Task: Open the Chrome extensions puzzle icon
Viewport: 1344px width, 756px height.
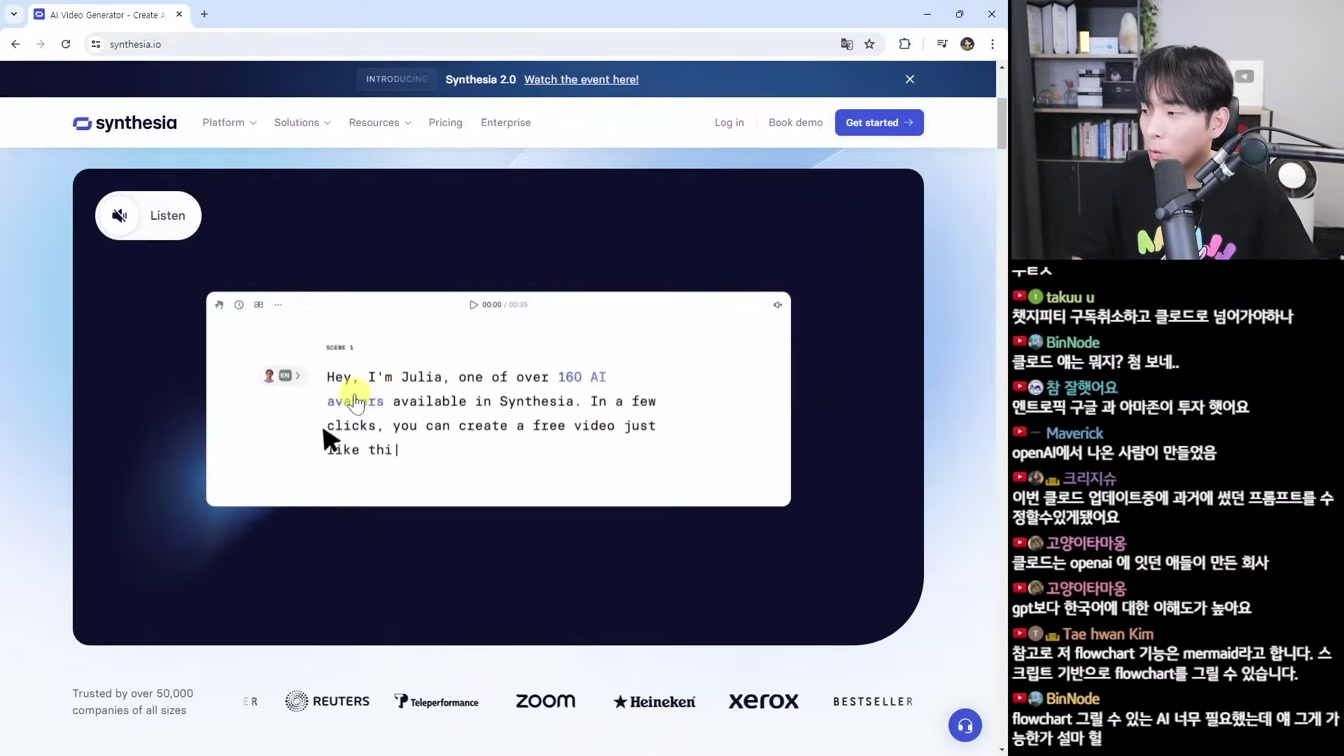Action: (905, 44)
